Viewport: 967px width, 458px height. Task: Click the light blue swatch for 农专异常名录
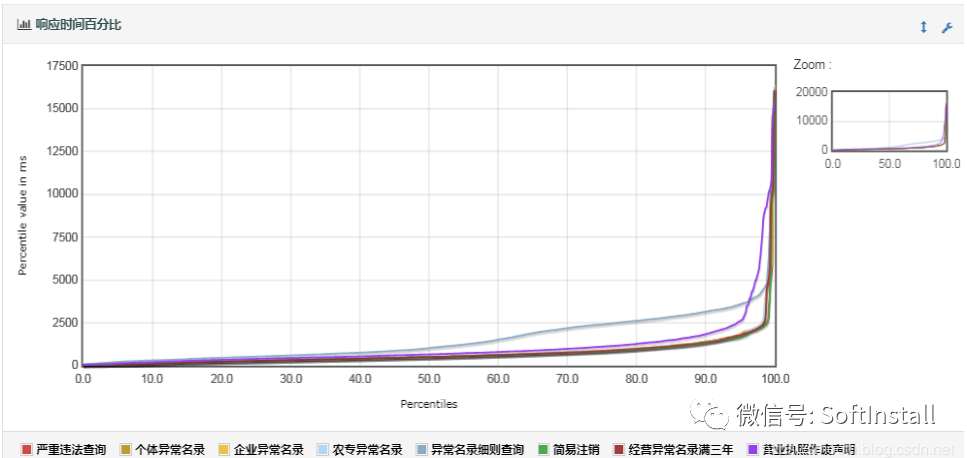coord(323,449)
